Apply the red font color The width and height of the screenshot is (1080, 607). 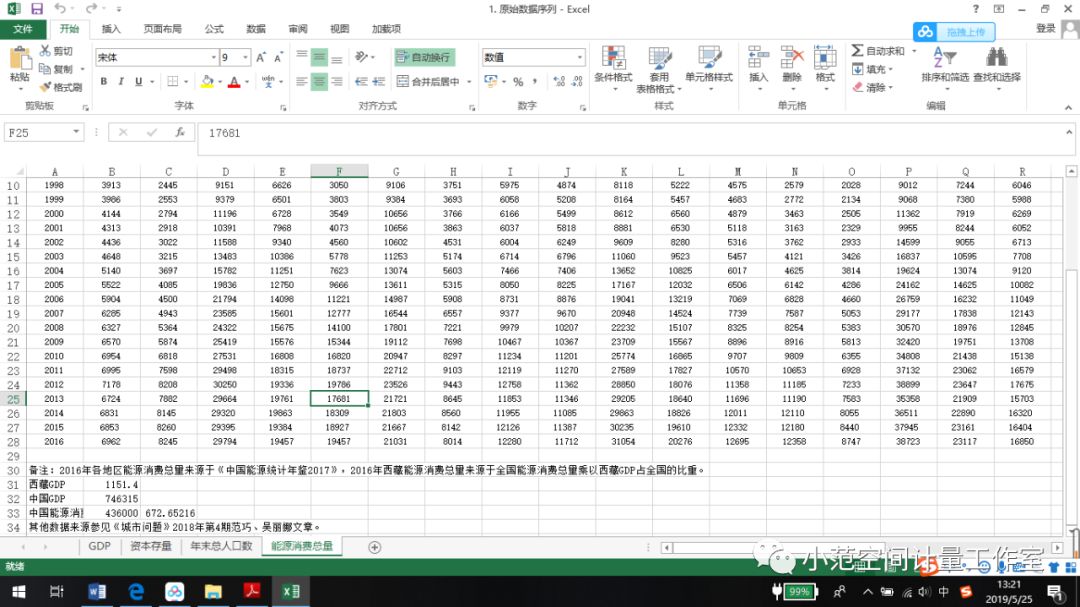[234, 81]
